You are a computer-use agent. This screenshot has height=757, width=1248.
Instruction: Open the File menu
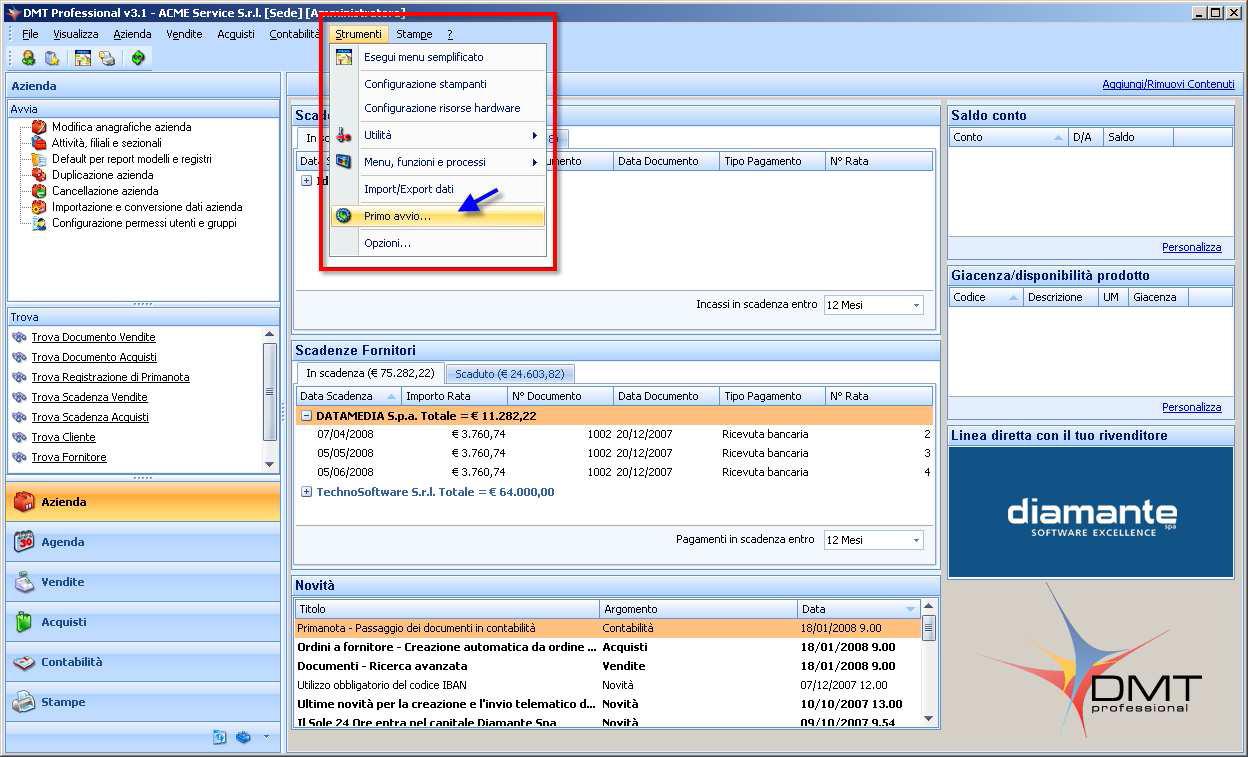(30, 34)
